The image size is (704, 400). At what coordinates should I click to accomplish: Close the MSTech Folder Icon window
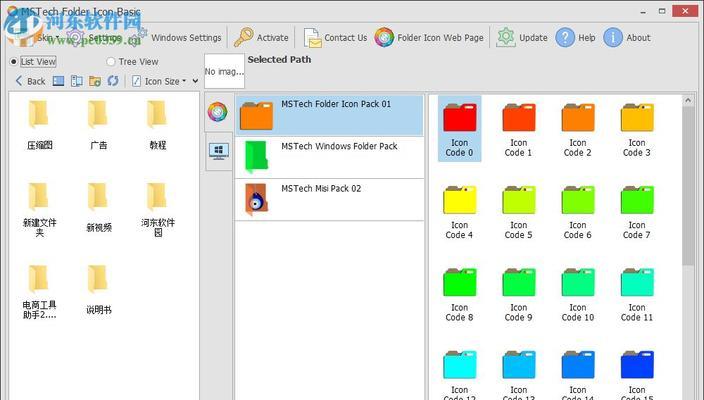tap(686, 11)
